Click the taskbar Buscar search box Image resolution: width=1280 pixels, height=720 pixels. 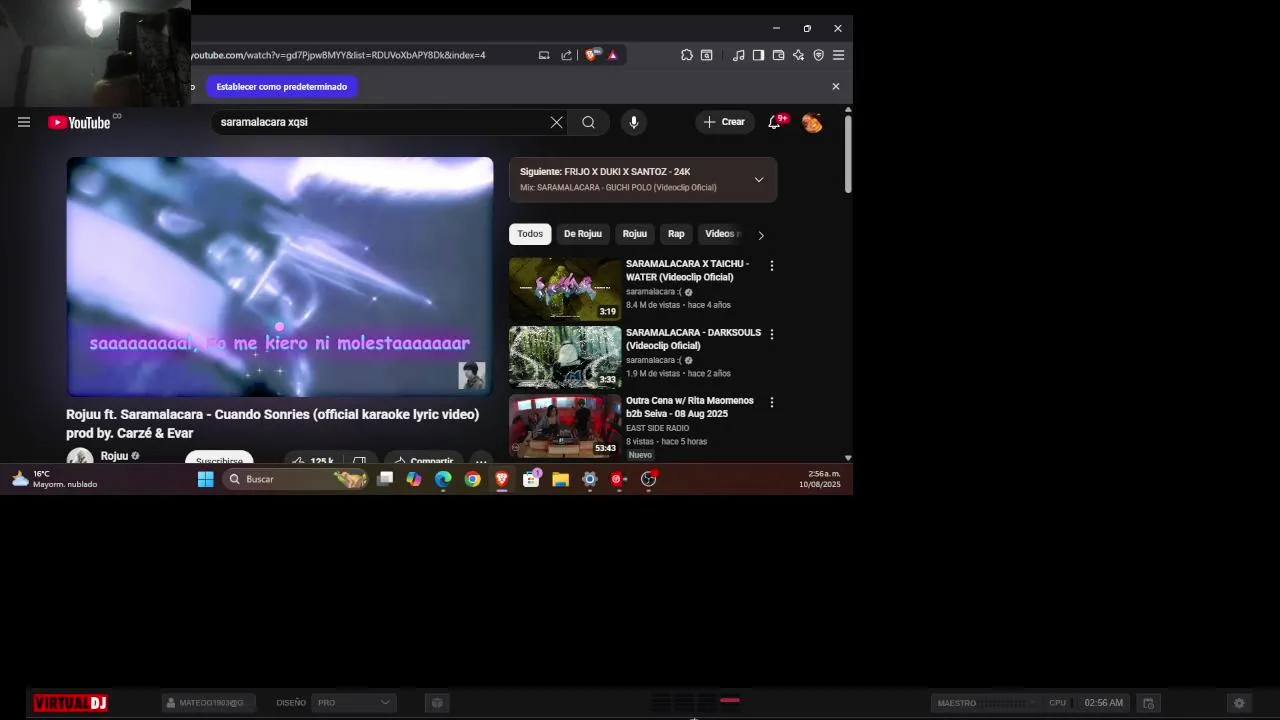pos(296,479)
